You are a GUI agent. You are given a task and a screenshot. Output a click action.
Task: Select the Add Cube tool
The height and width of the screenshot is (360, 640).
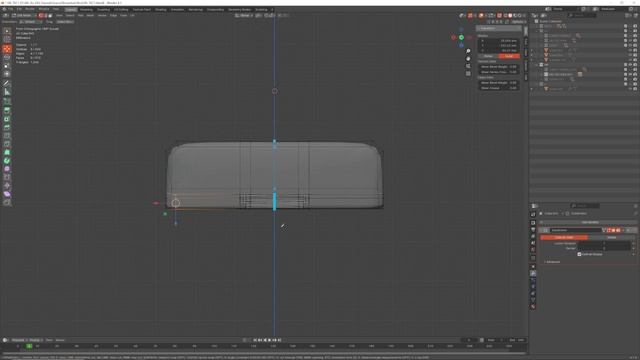tap(7, 101)
